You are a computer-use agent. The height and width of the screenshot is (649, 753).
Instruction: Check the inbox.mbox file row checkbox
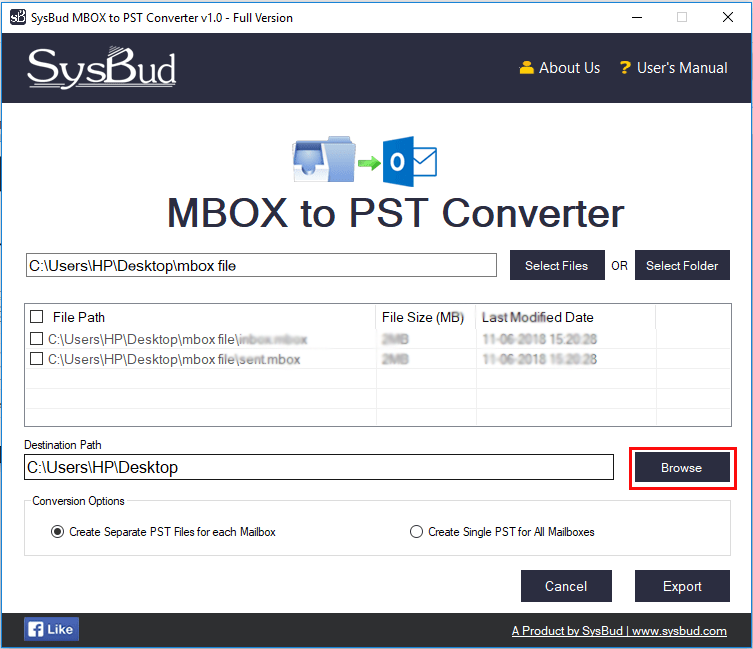click(x=36, y=339)
